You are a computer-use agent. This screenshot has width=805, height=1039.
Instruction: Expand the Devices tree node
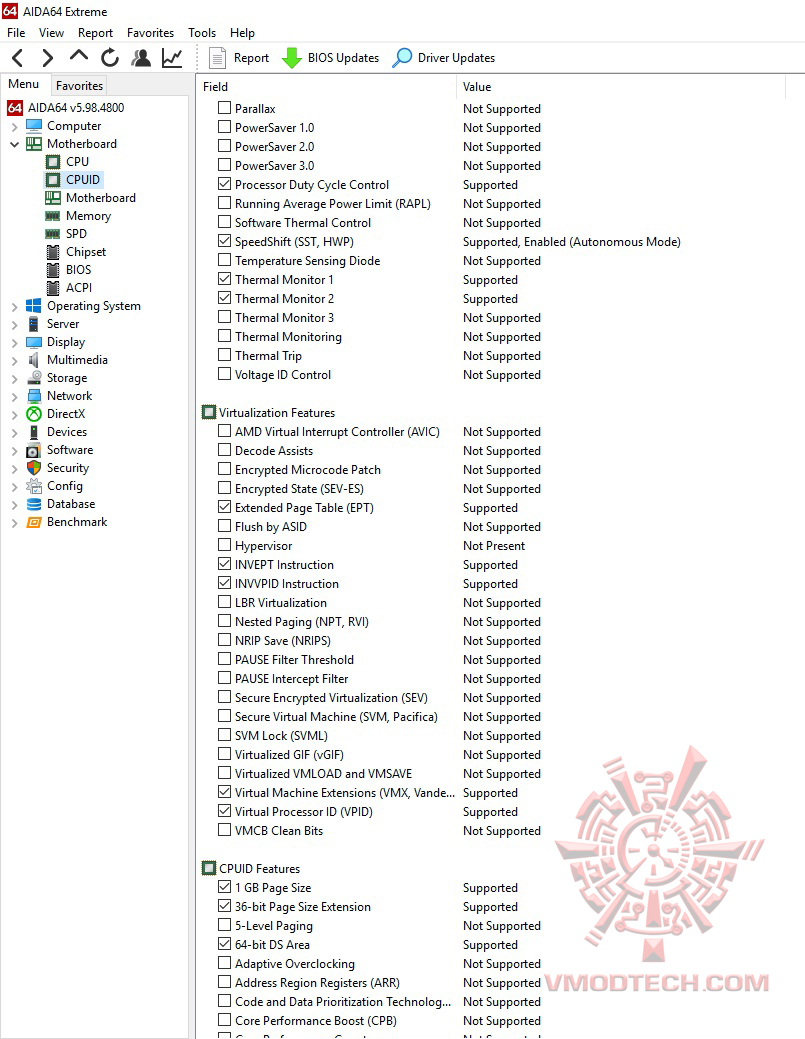click(x=14, y=432)
